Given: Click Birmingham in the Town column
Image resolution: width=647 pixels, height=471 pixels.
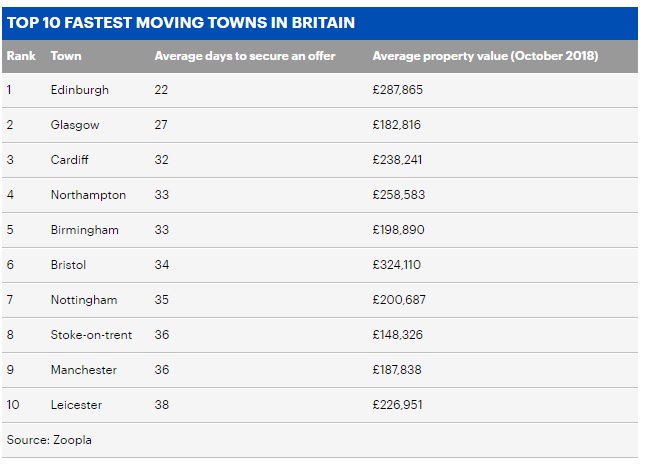Looking at the screenshot, I should click(84, 230).
